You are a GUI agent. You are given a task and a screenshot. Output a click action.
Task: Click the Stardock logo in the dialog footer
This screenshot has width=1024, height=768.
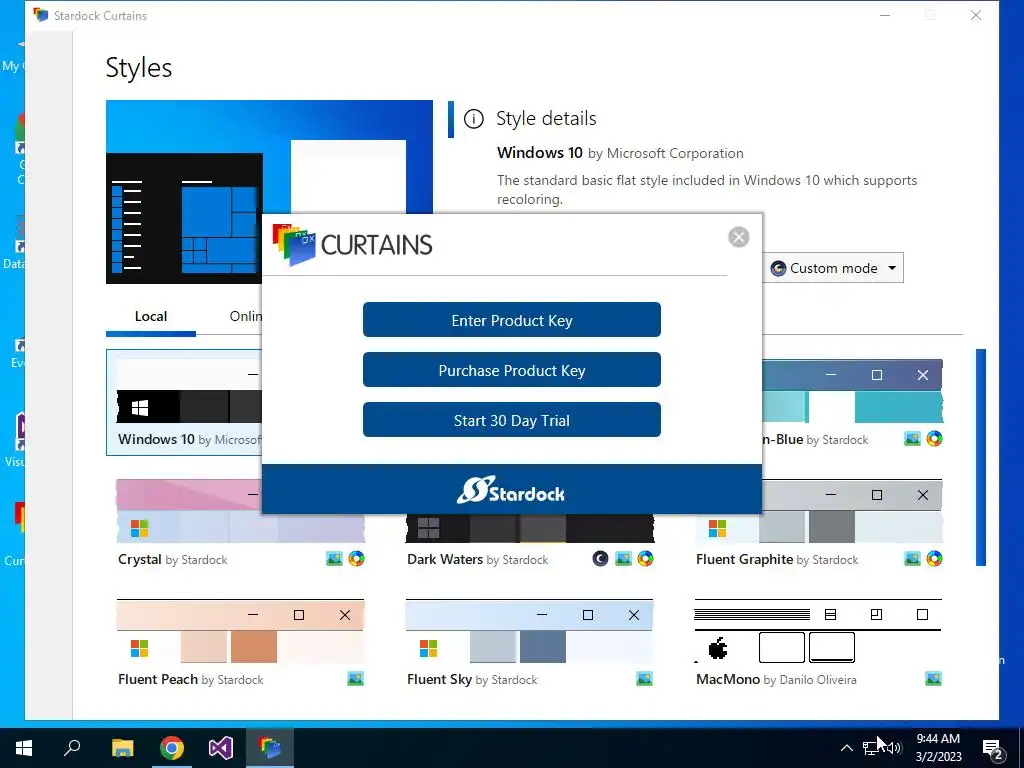pos(511,490)
